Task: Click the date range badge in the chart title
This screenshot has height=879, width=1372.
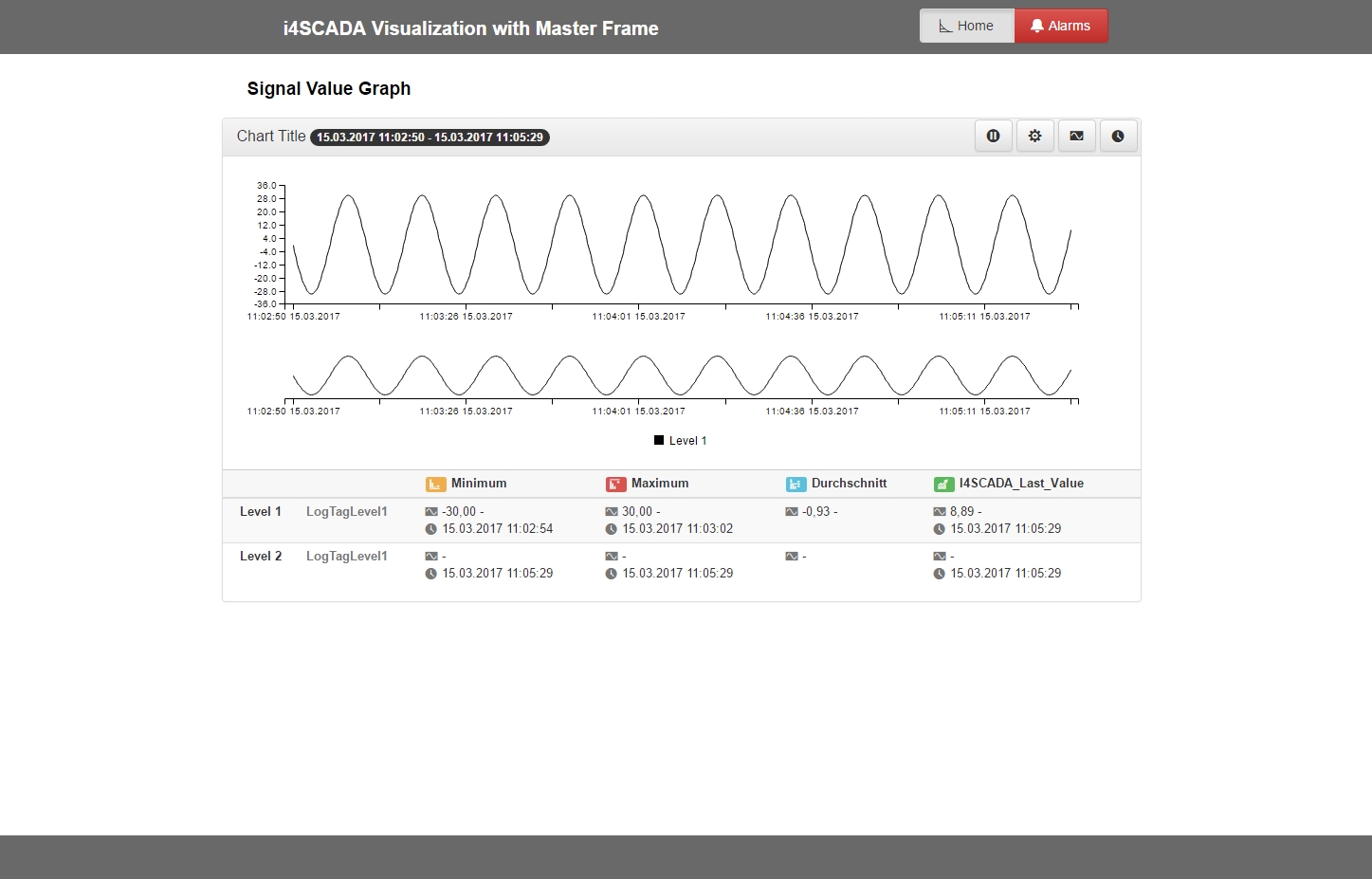Action: click(x=430, y=137)
